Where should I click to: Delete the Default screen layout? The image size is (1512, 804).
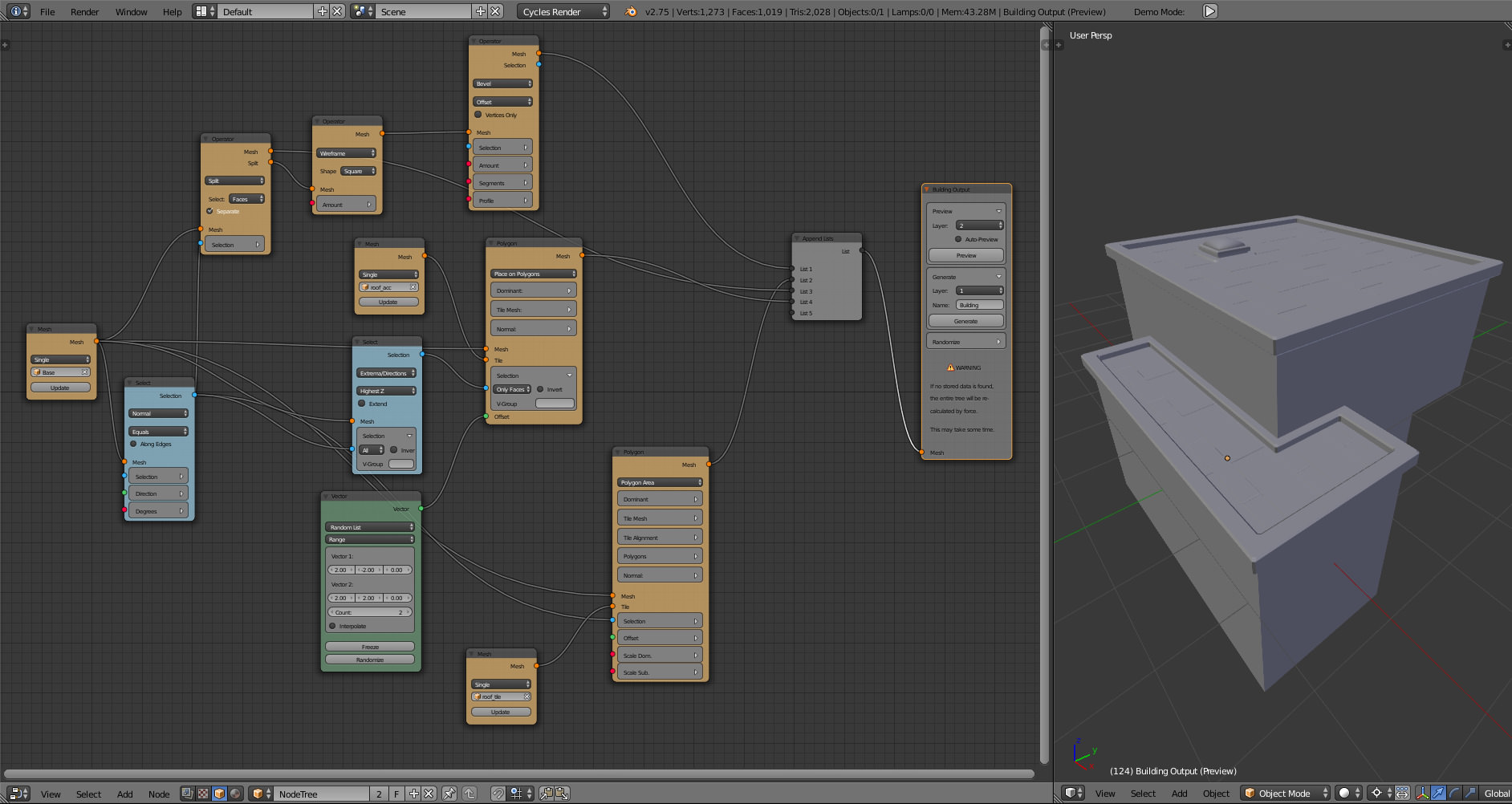pyautogui.click(x=338, y=11)
